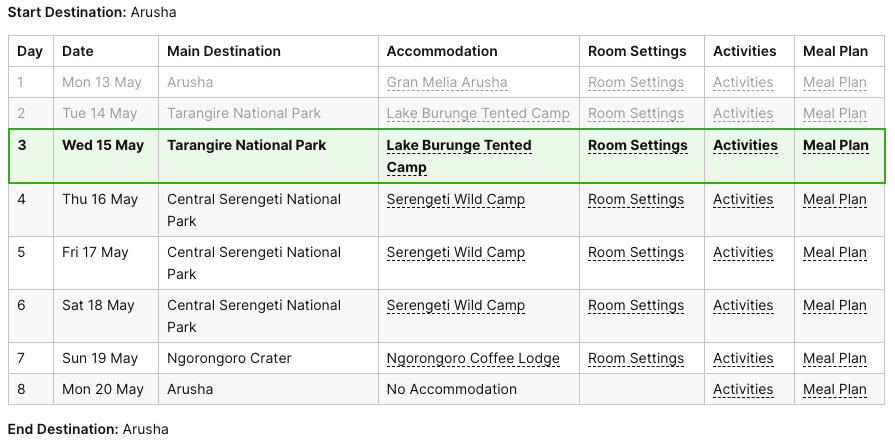The height and width of the screenshot is (446, 895).
Task: Click Activities link for Tue 14 May
Action: click(x=743, y=114)
